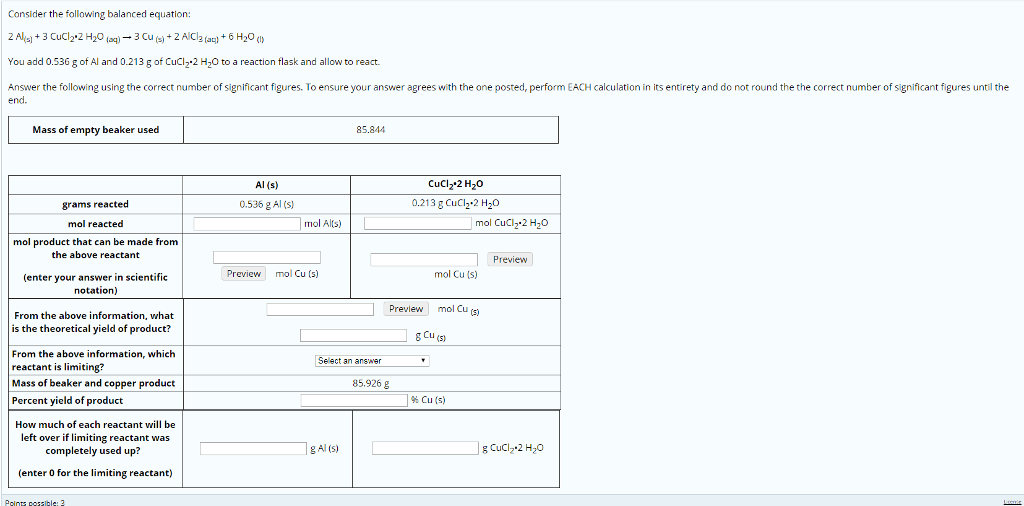Click the License link at the bottom right
Viewport: 1024px width, 506px height.
coord(1012,501)
